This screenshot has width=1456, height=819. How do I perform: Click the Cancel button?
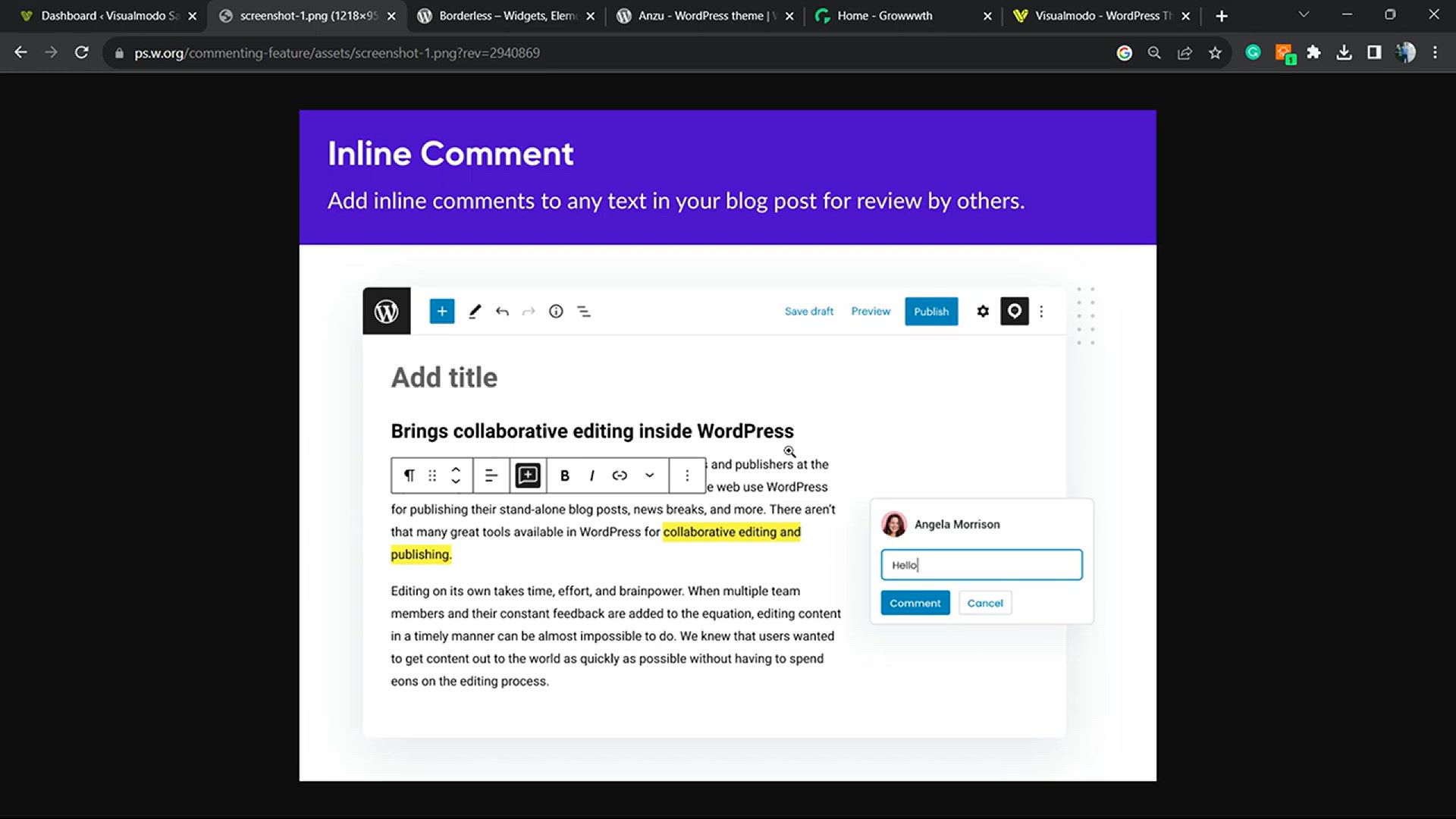pyautogui.click(x=985, y=603)
